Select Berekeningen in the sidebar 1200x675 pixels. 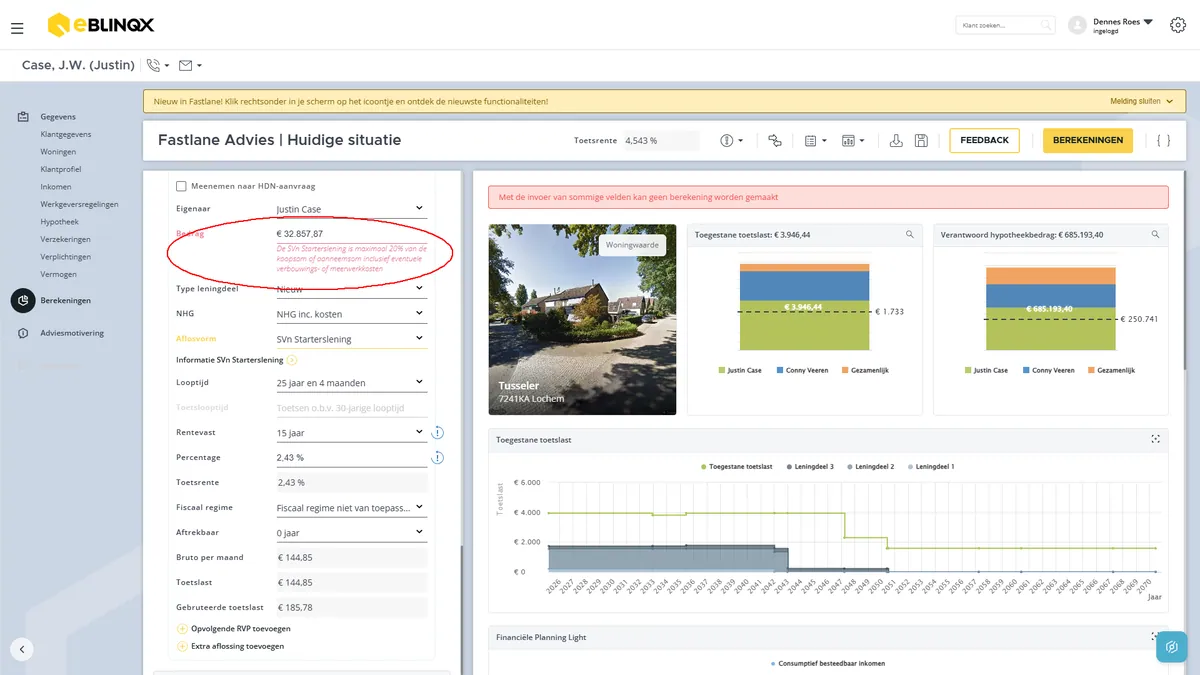pos(66,301)
